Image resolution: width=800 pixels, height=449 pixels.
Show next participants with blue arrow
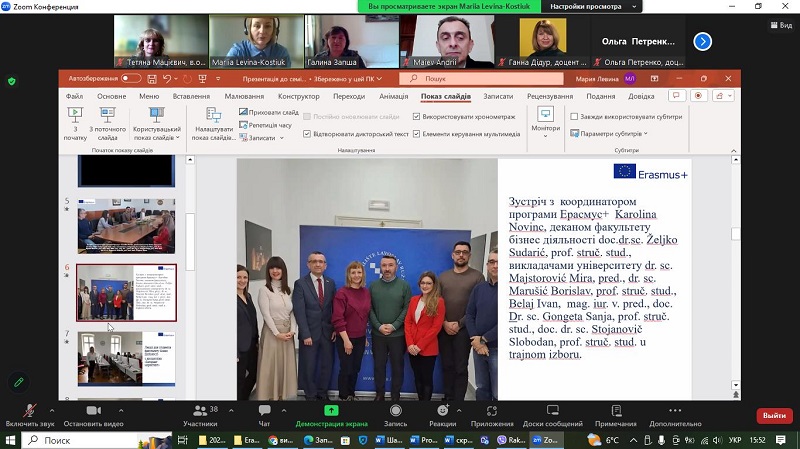703,41
